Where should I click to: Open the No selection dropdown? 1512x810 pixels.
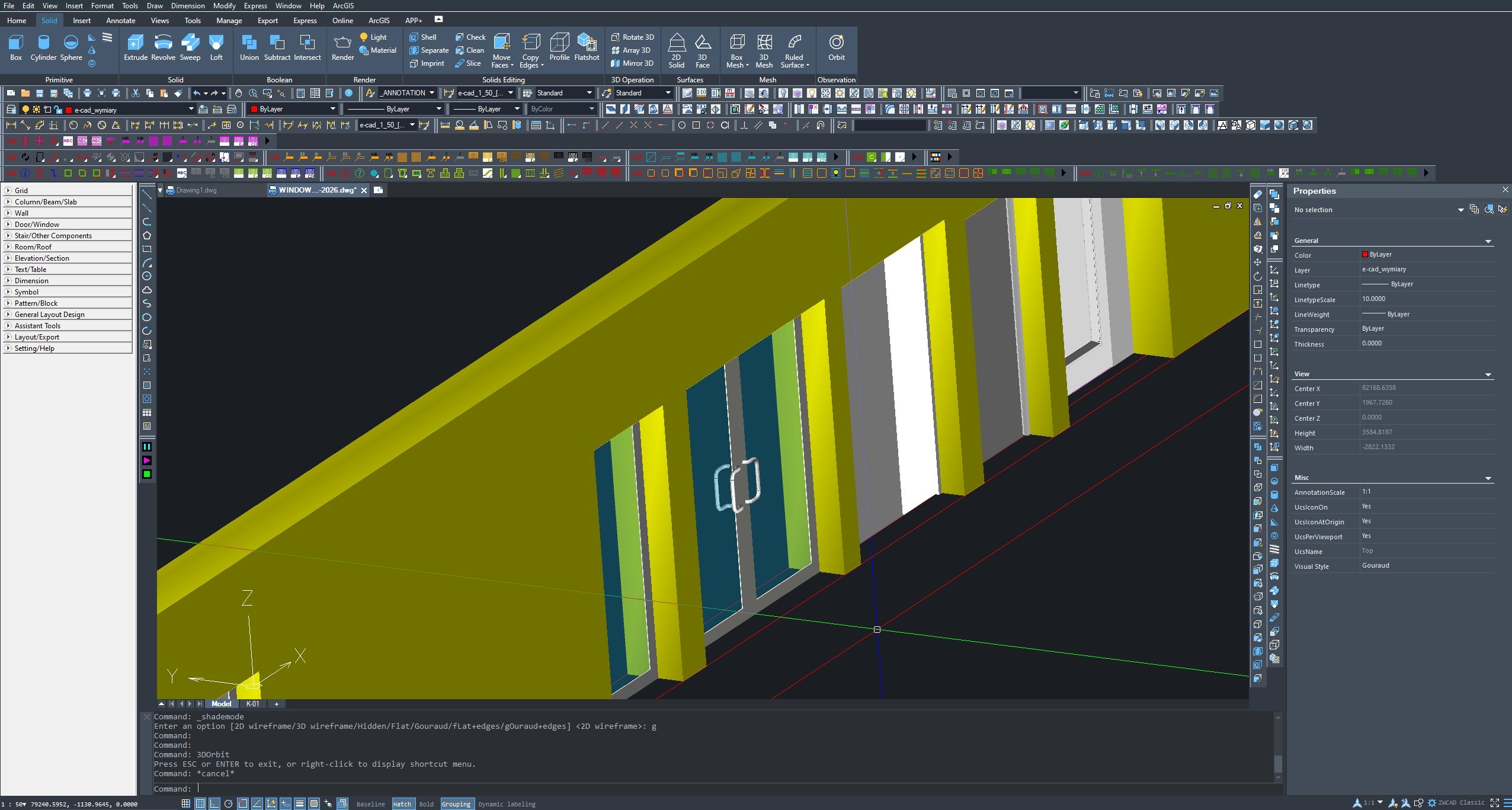(x=1460, y=210)
